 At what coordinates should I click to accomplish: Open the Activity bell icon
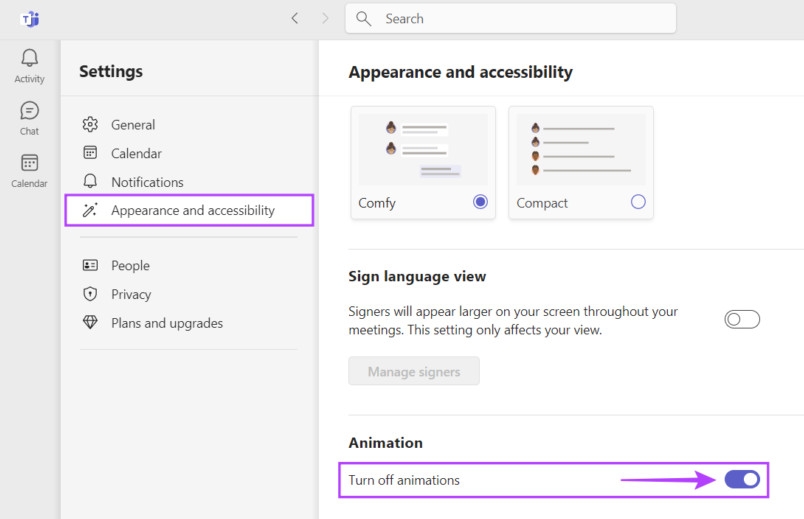tap(29, 58)
